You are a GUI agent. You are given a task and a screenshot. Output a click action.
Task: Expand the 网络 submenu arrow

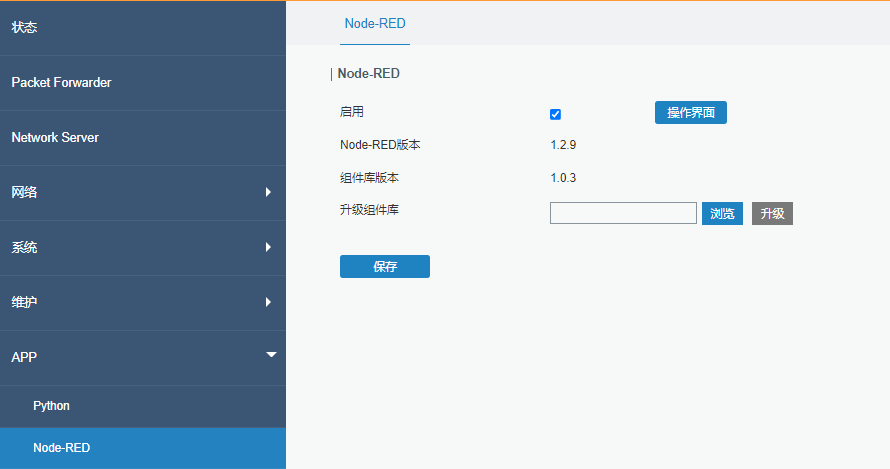[268, 192]
